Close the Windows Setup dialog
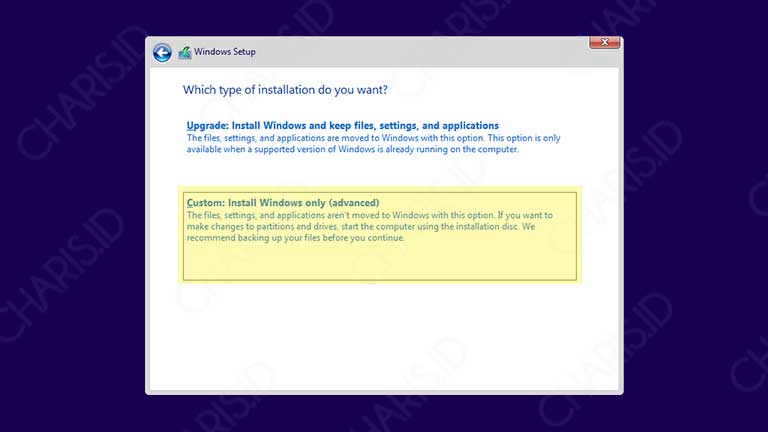Image resolution: width=768 pixels, height=432 pixels. (604, 43)
